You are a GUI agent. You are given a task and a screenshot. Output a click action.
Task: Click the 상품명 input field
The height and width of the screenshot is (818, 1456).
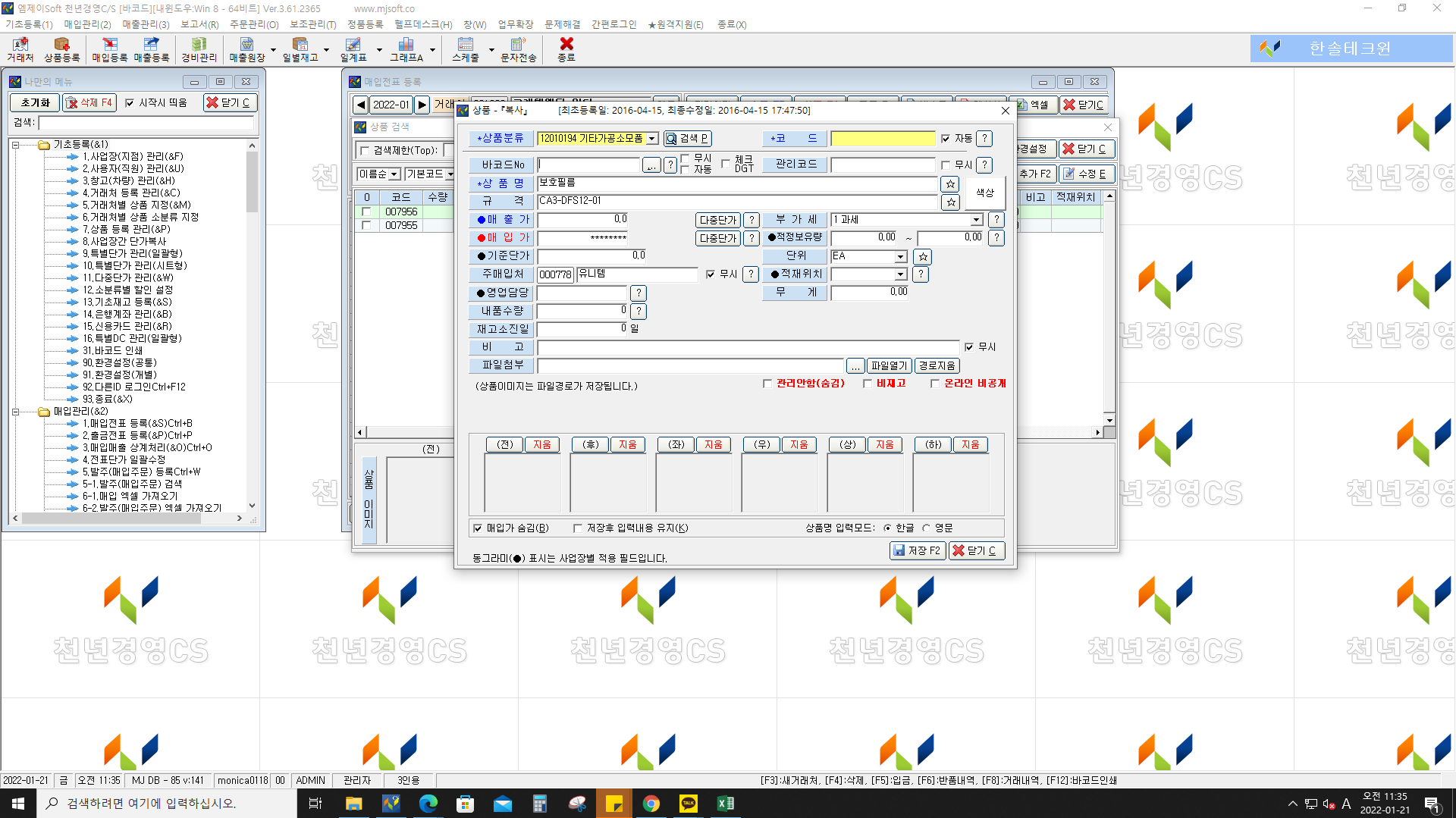click(737, 184)
